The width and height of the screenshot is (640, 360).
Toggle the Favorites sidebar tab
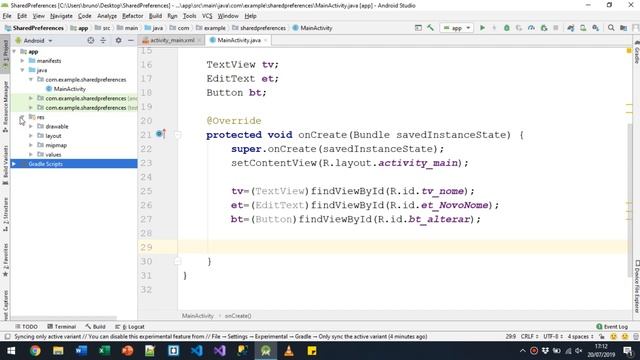(5, 260)
